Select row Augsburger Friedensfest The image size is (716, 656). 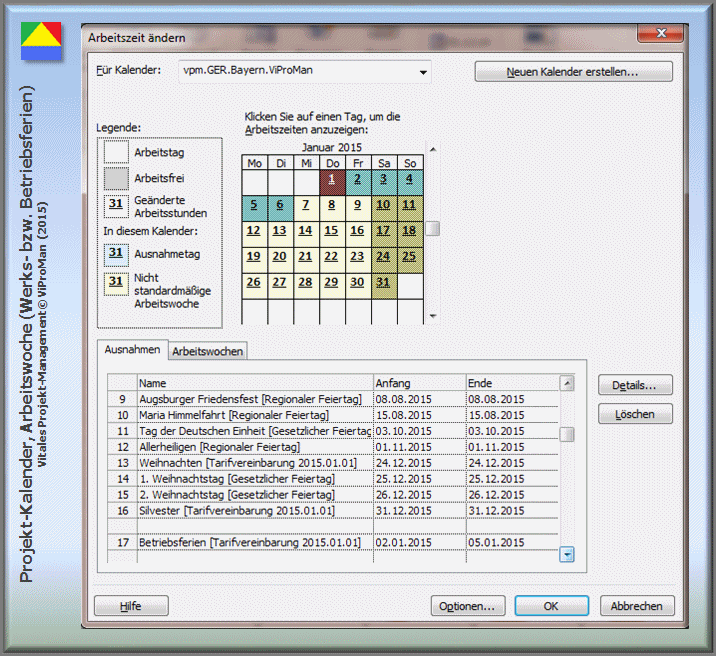pyautogui.click(x=250, y=399)
